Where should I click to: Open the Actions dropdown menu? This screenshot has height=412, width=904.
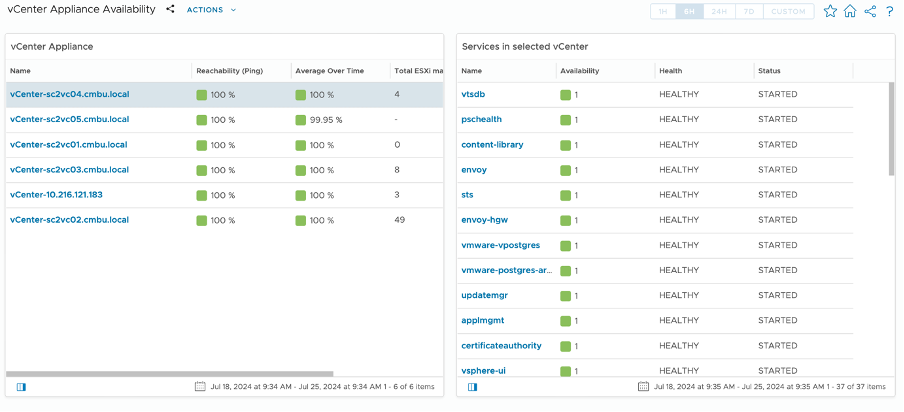[211, 9]
